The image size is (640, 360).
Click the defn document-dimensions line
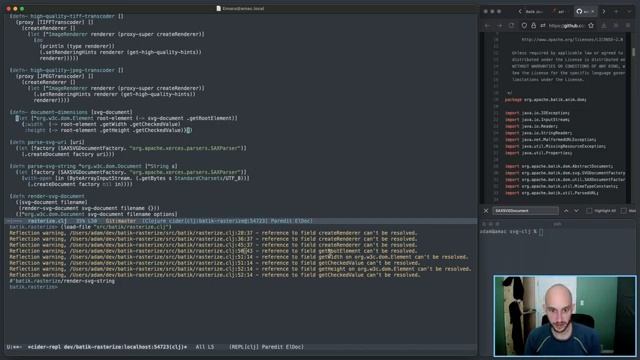coord(71,112)
